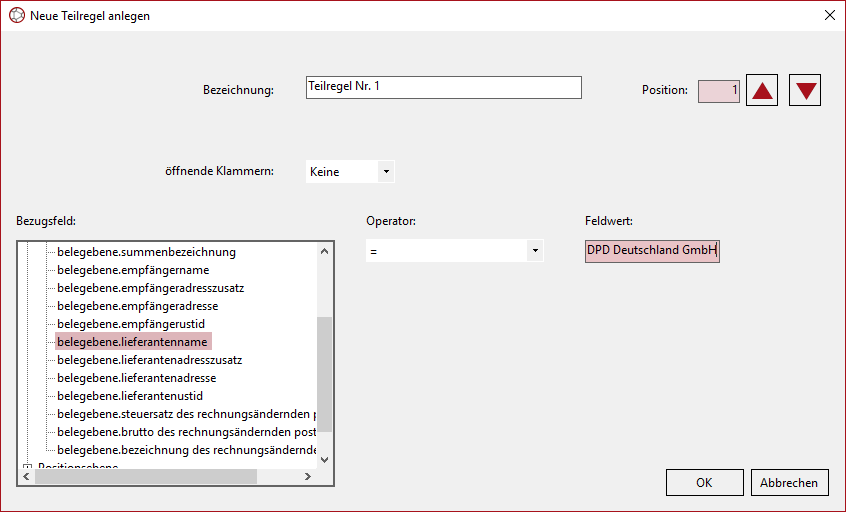846x512 pixels.
Task: Click scroll up arrow in Bezugsfeld list
Action: (x=324, y=251)
